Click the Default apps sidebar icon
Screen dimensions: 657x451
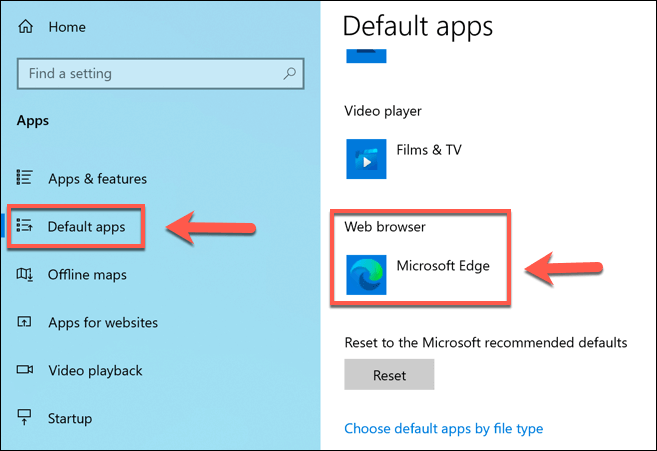[x=24, y=226]
